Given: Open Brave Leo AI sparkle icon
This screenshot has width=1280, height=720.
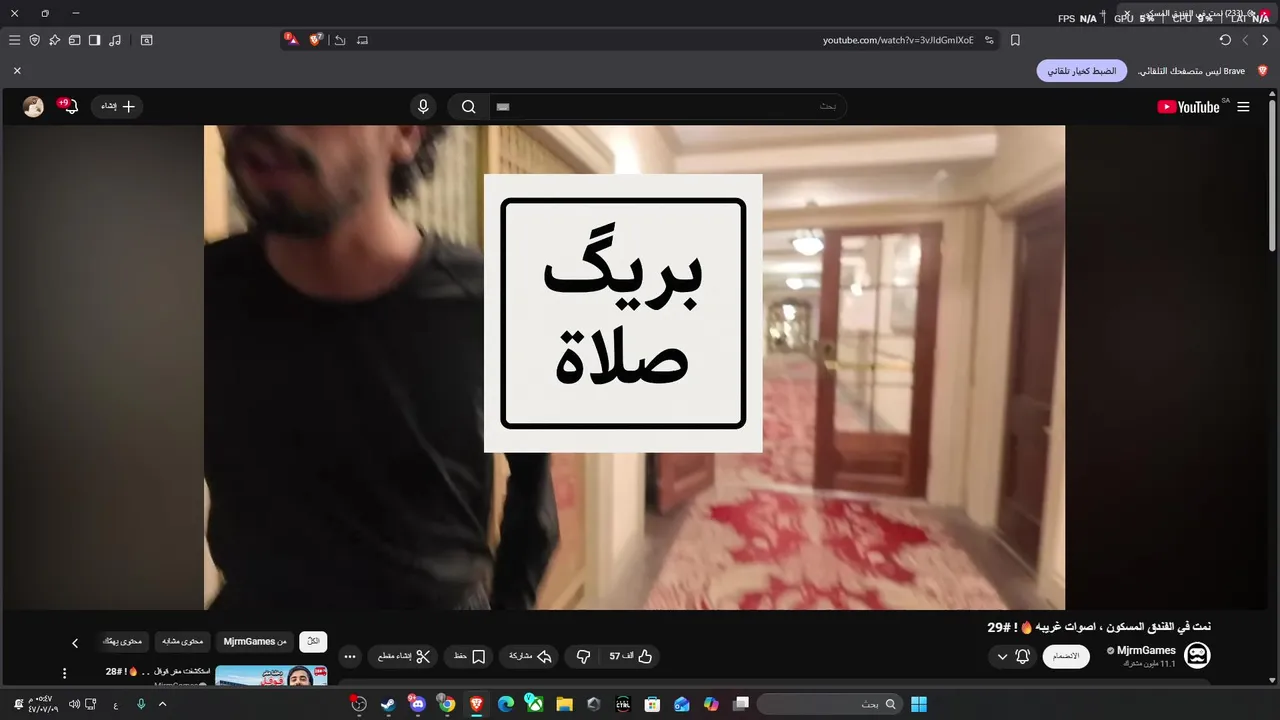Looking at the screenshot, I should (x=54, y=40).
